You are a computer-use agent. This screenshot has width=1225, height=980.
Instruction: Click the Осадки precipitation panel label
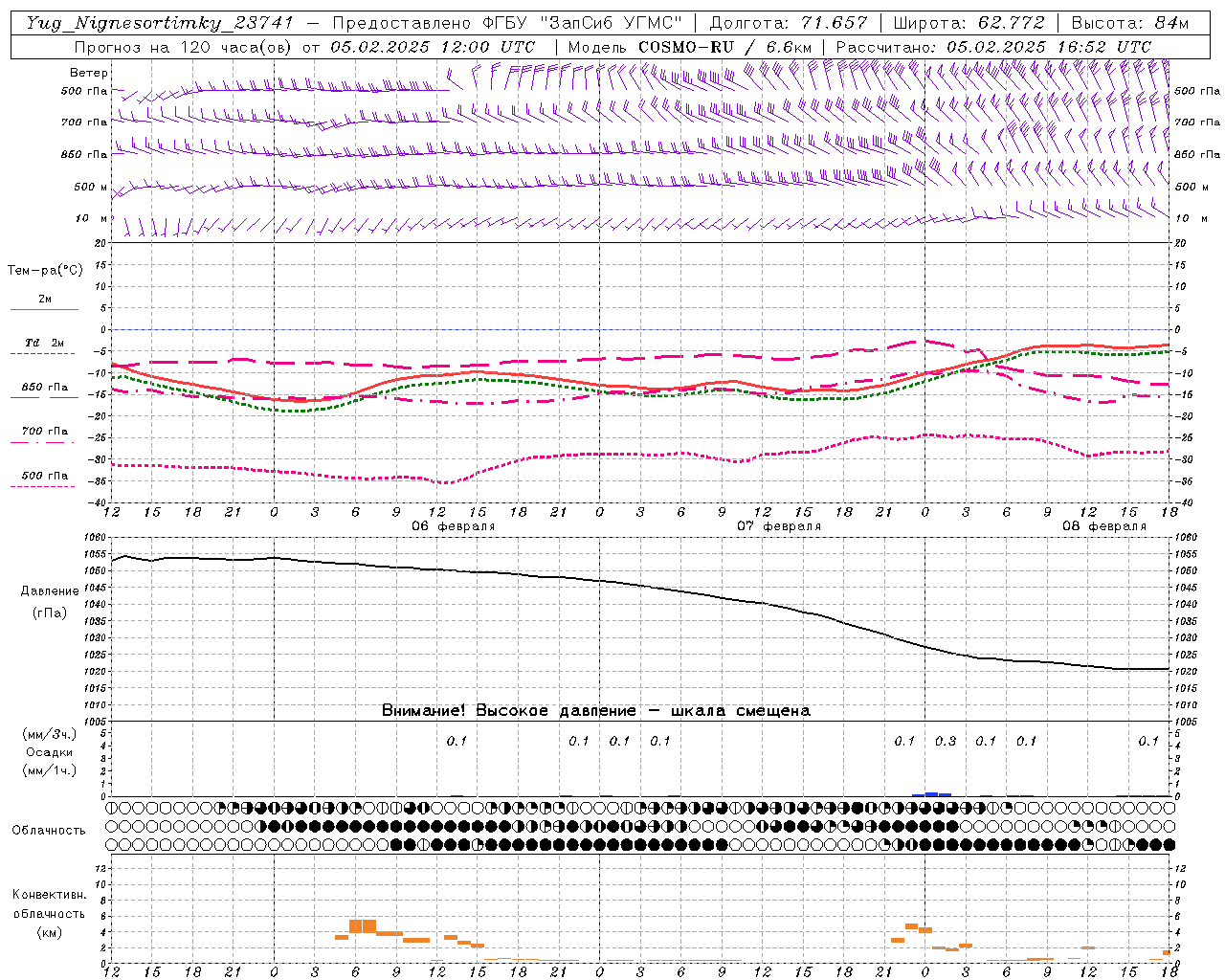point(50,752)
